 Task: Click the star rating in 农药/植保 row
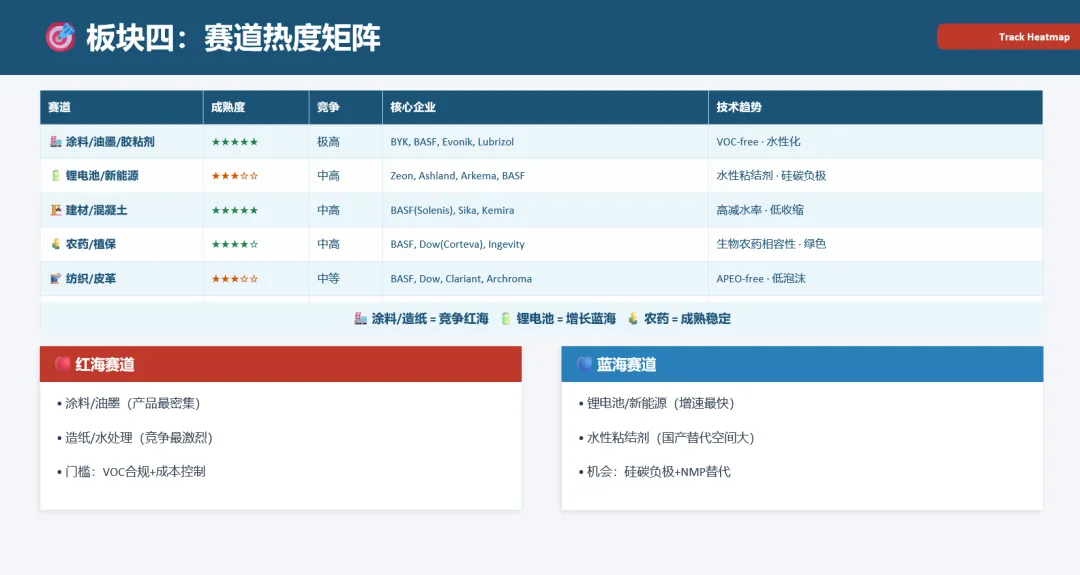pyautogui.click(x=235, y=244)
